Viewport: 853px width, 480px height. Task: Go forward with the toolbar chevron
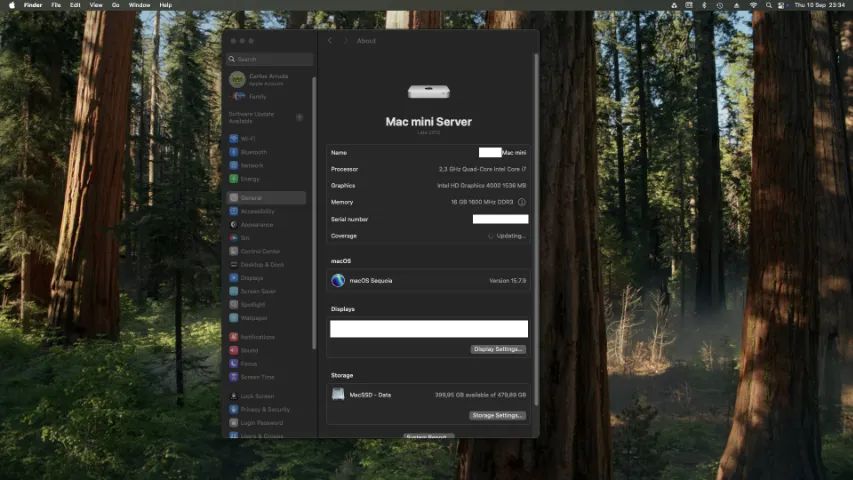coord(345,41)
